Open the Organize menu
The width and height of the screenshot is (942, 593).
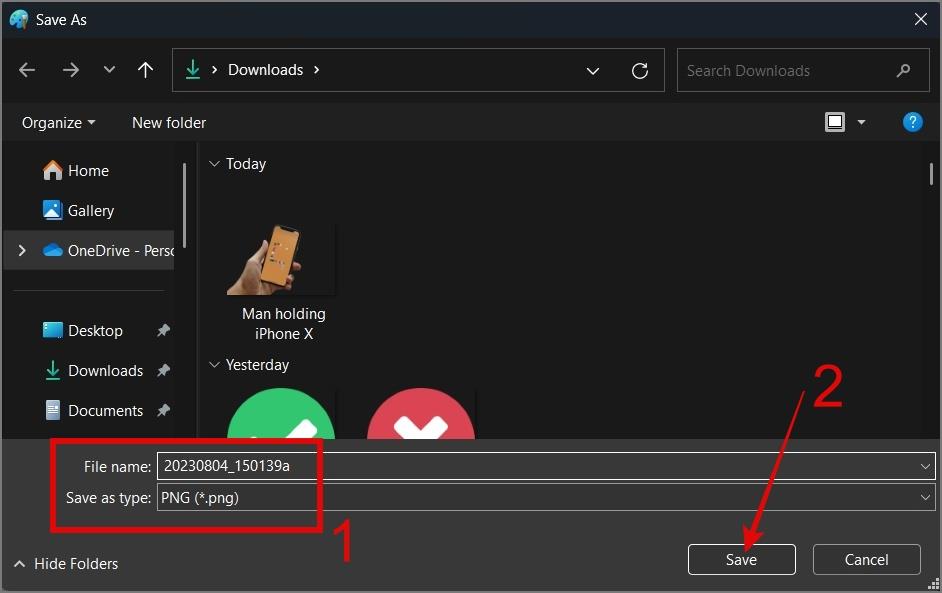pyautogui.click(x=58, y=123)
